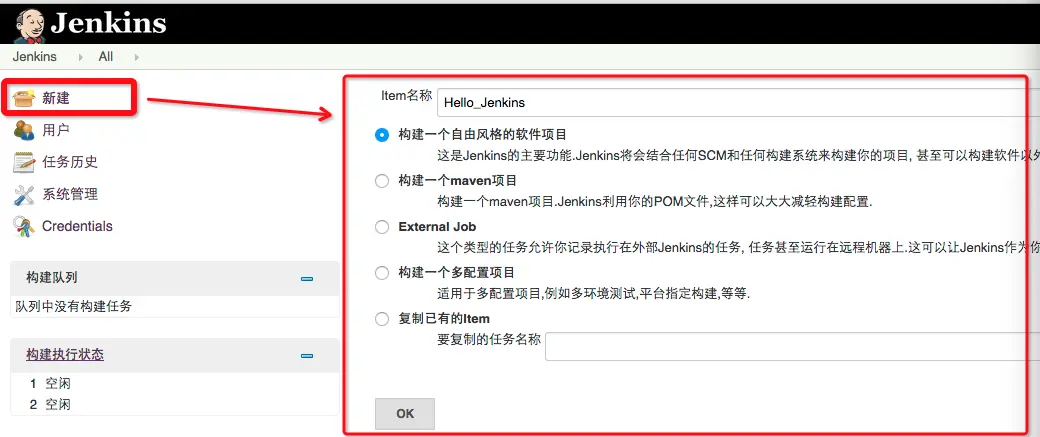The height and width of the screenshot is (437, 1040).
Task: Click the 任务历史 notepad icon
Action: click(24, 162)
